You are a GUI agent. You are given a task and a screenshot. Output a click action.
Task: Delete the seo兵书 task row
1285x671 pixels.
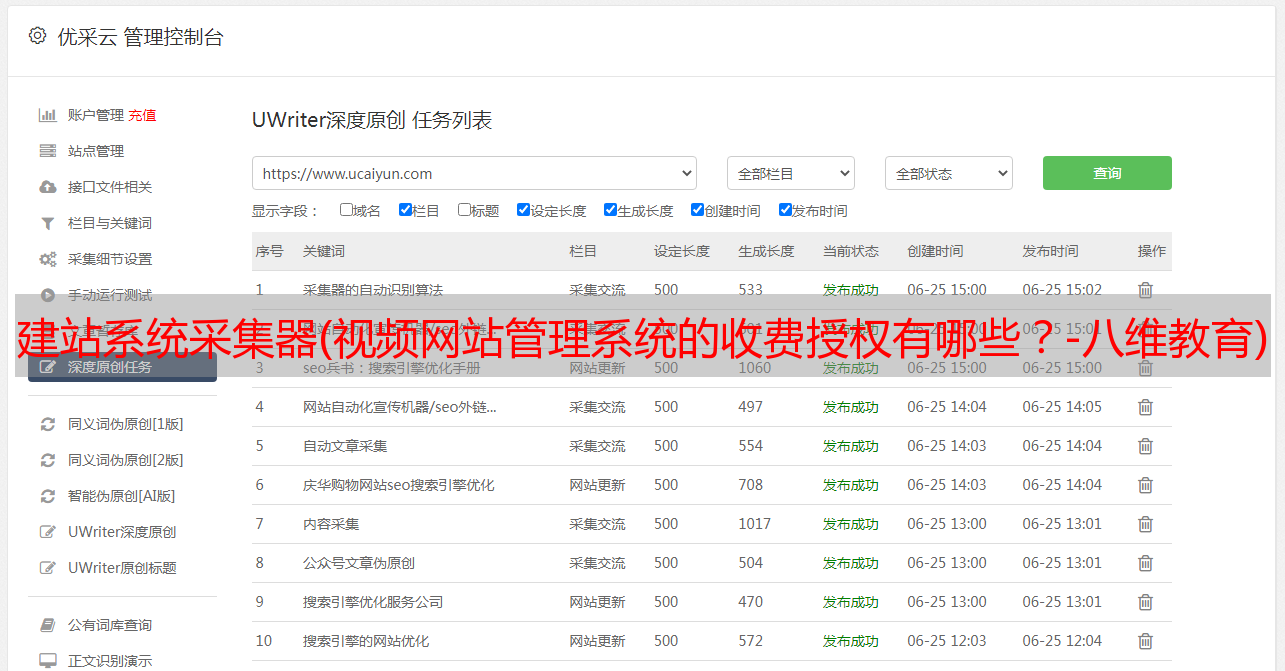coord(1146,368)
